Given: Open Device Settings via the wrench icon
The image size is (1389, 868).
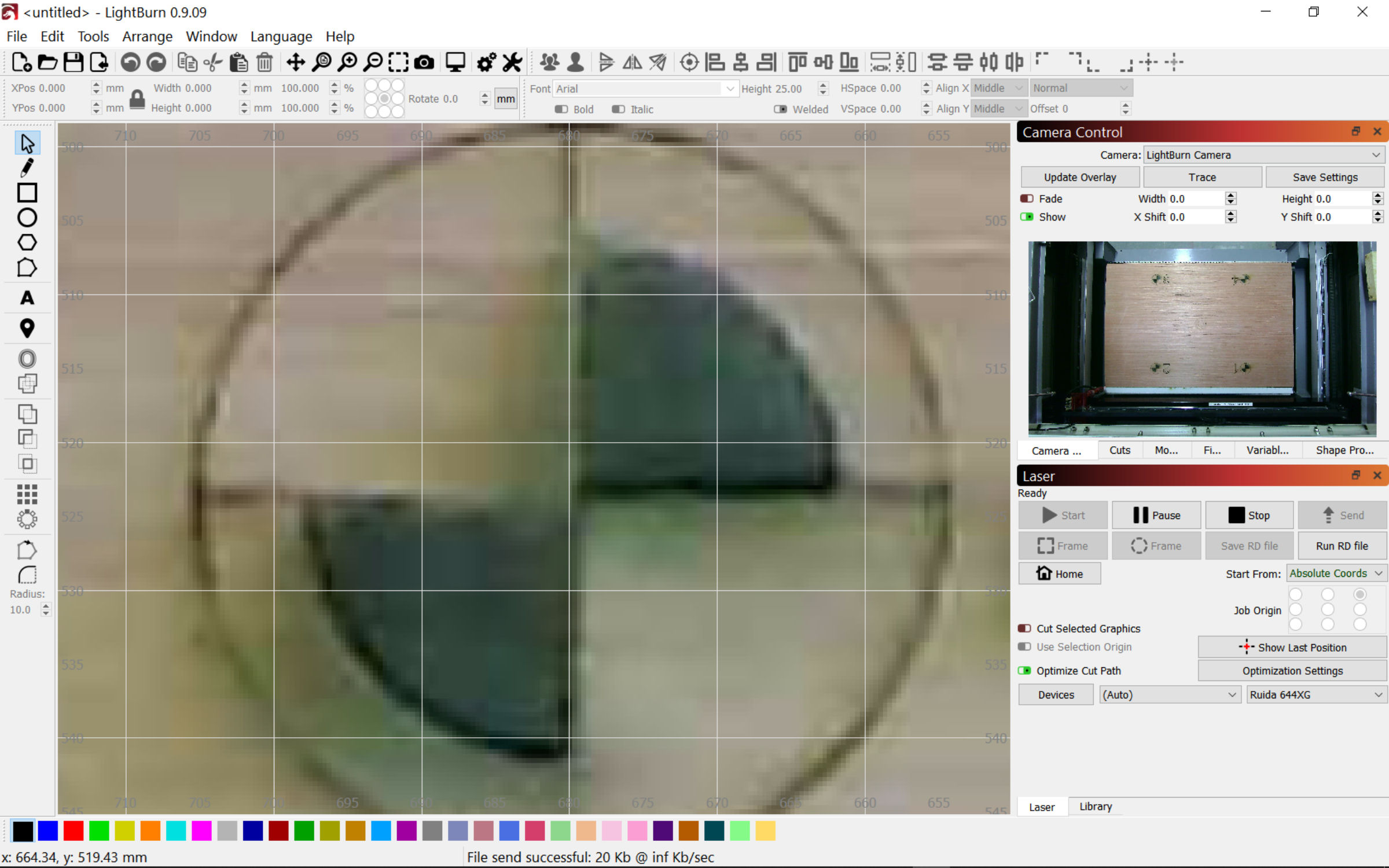Looking at the screenshot, I should [512, 62].
